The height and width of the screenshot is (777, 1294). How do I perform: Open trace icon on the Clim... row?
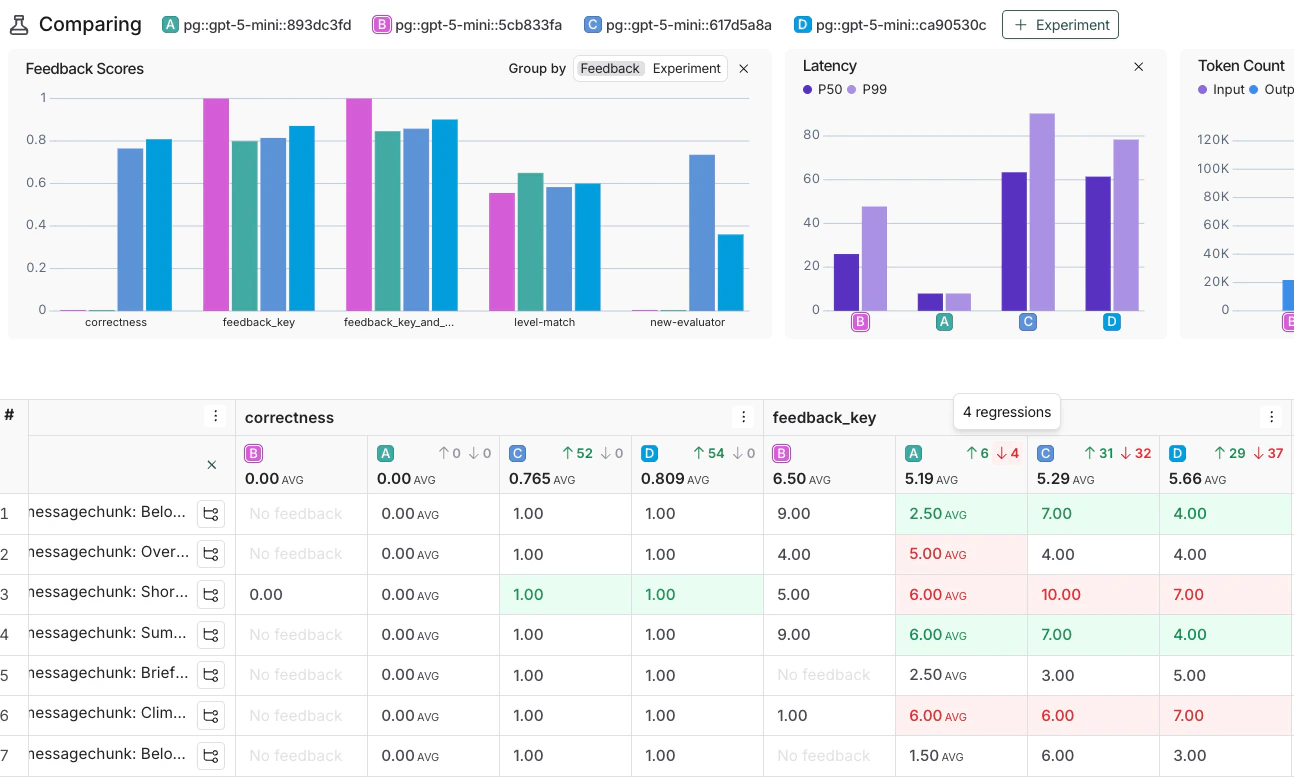211,715
